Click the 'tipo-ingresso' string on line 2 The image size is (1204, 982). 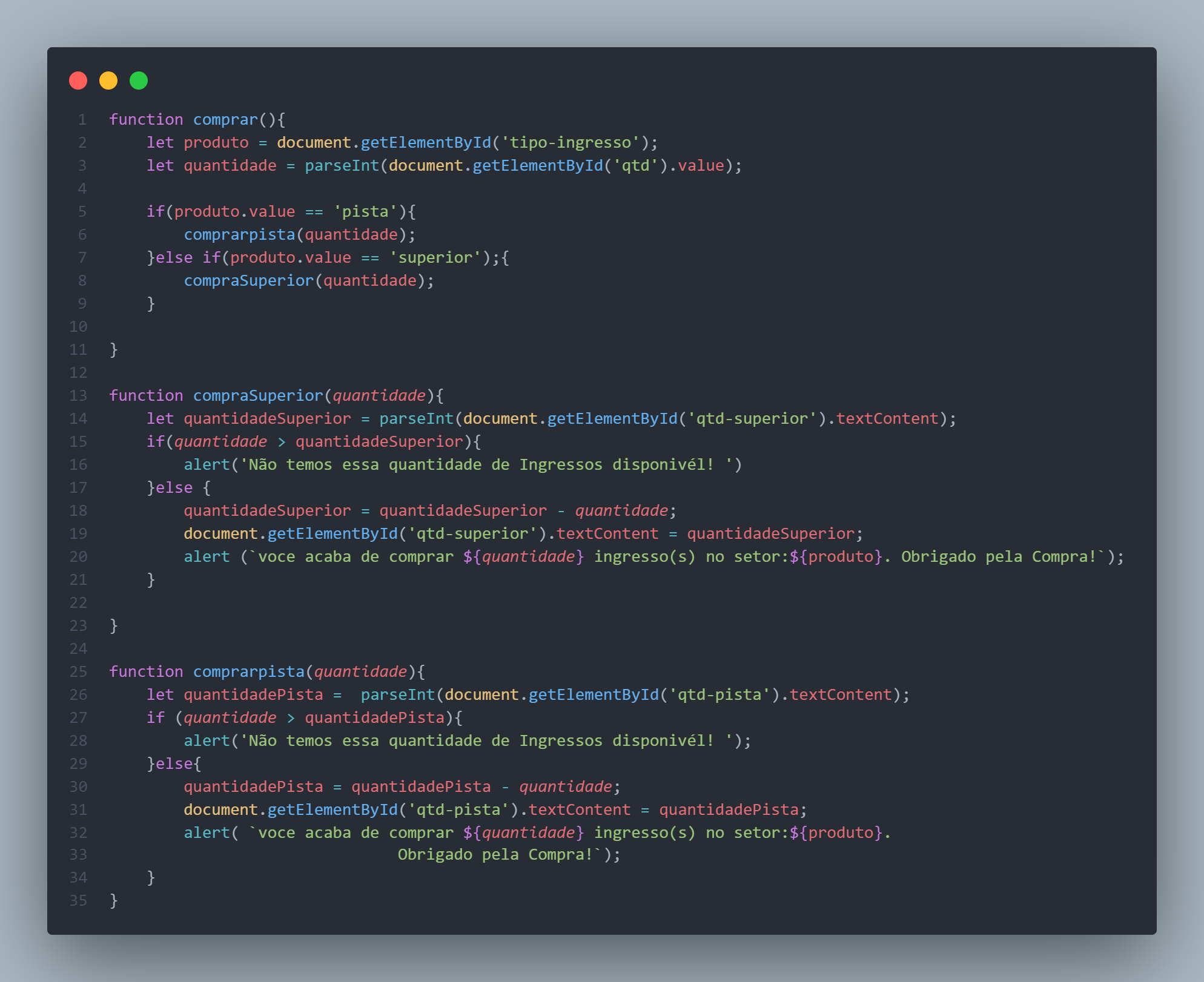[571, 142]
